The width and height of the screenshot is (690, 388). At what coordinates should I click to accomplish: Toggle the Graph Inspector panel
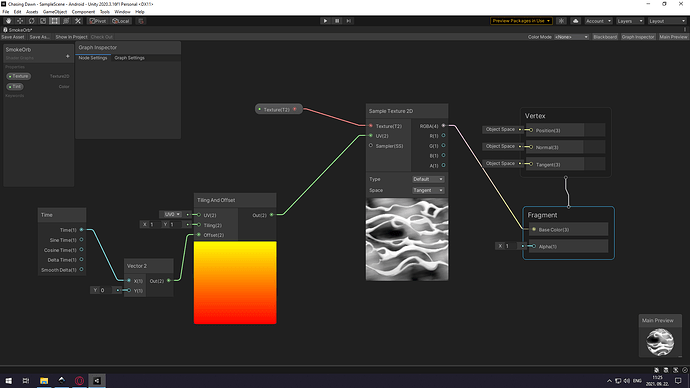(638, 37)
